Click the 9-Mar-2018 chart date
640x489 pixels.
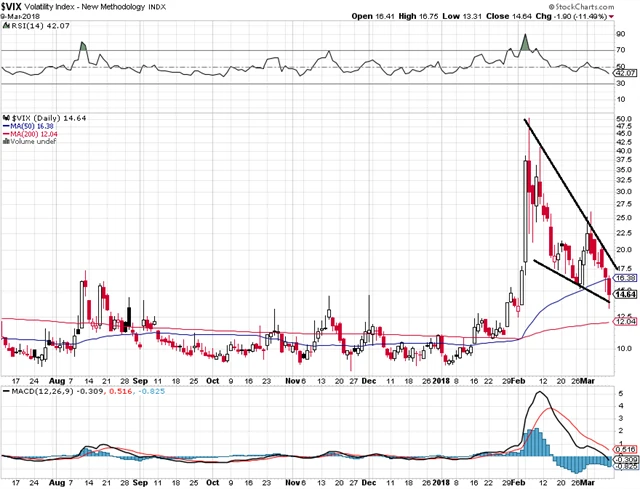(20, 16)
